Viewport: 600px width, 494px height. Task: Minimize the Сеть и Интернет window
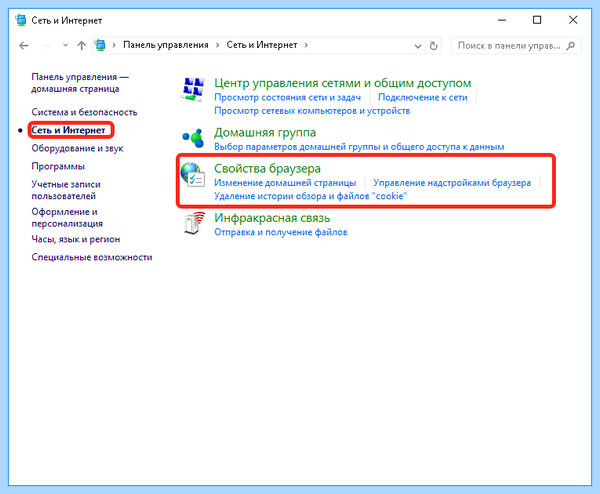click(x=502, y=20)
